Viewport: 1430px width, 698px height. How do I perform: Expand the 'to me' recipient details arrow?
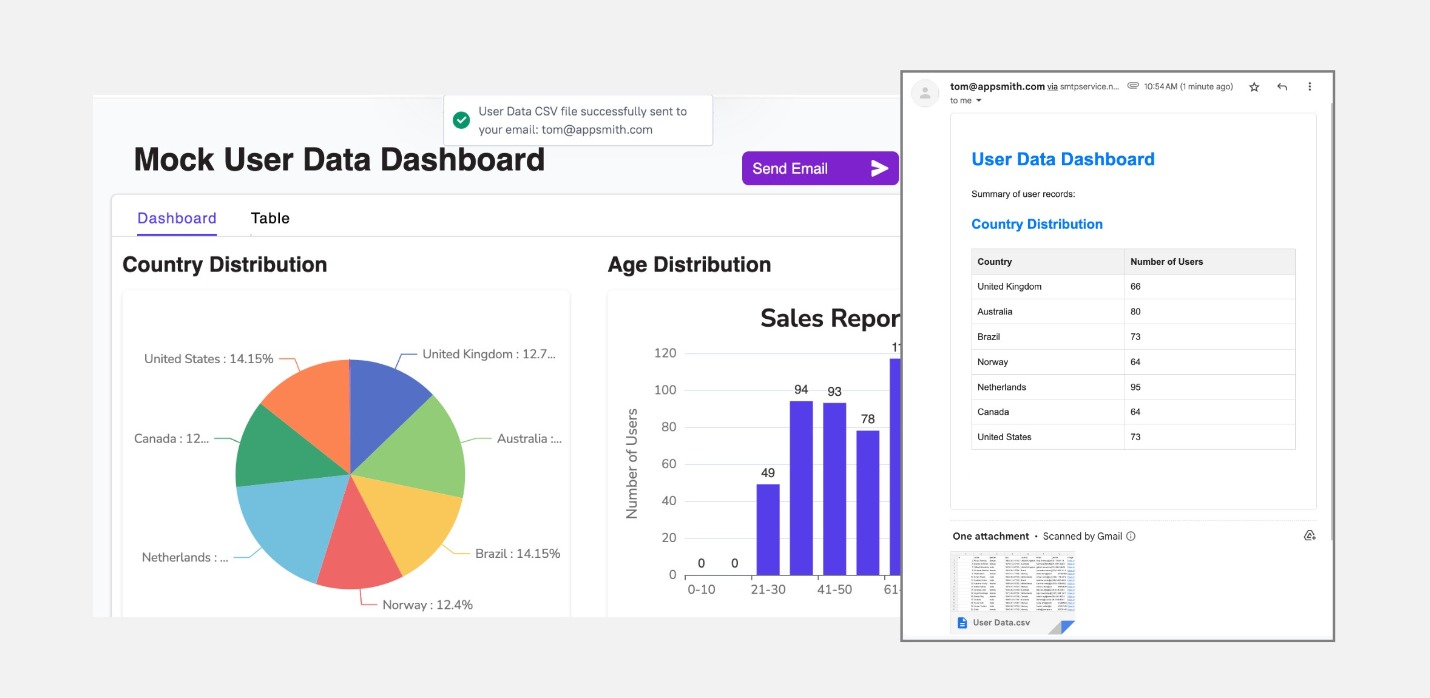[x=979, y=101]
